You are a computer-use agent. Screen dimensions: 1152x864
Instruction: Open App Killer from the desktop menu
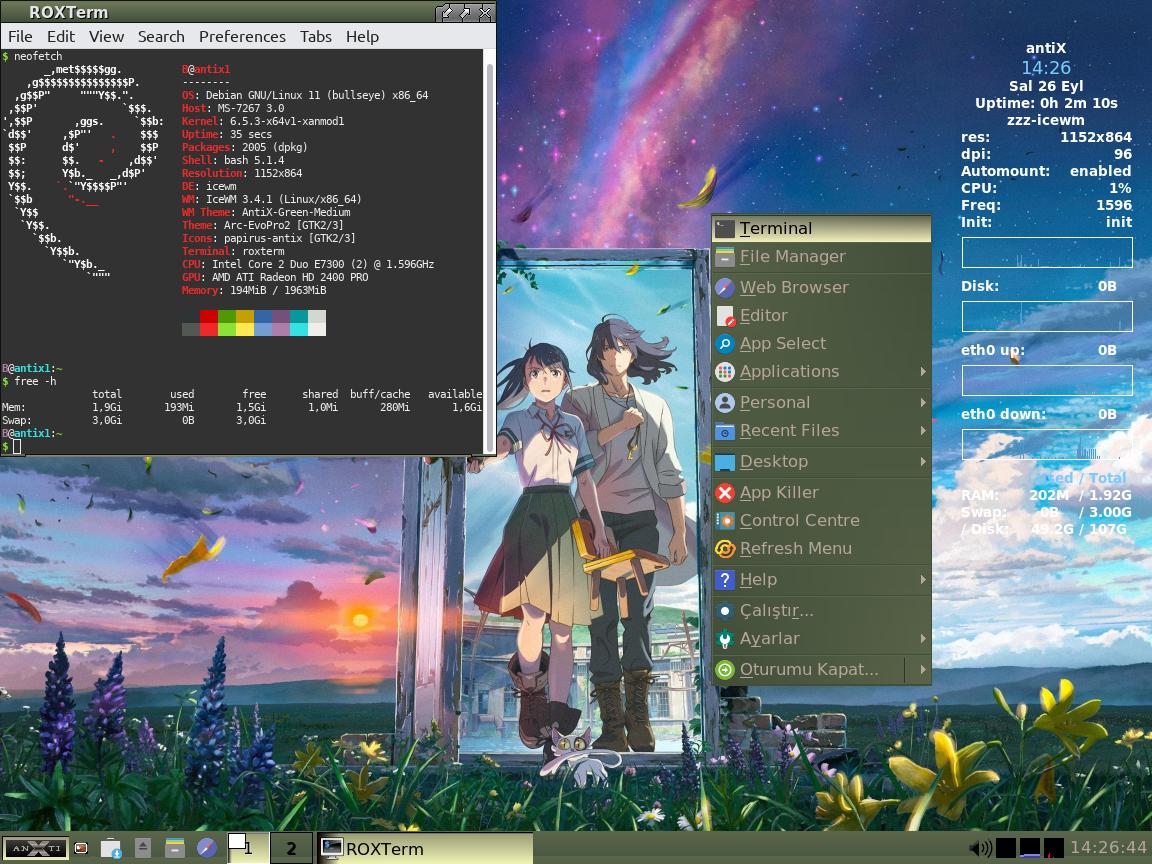coord(821,492)
